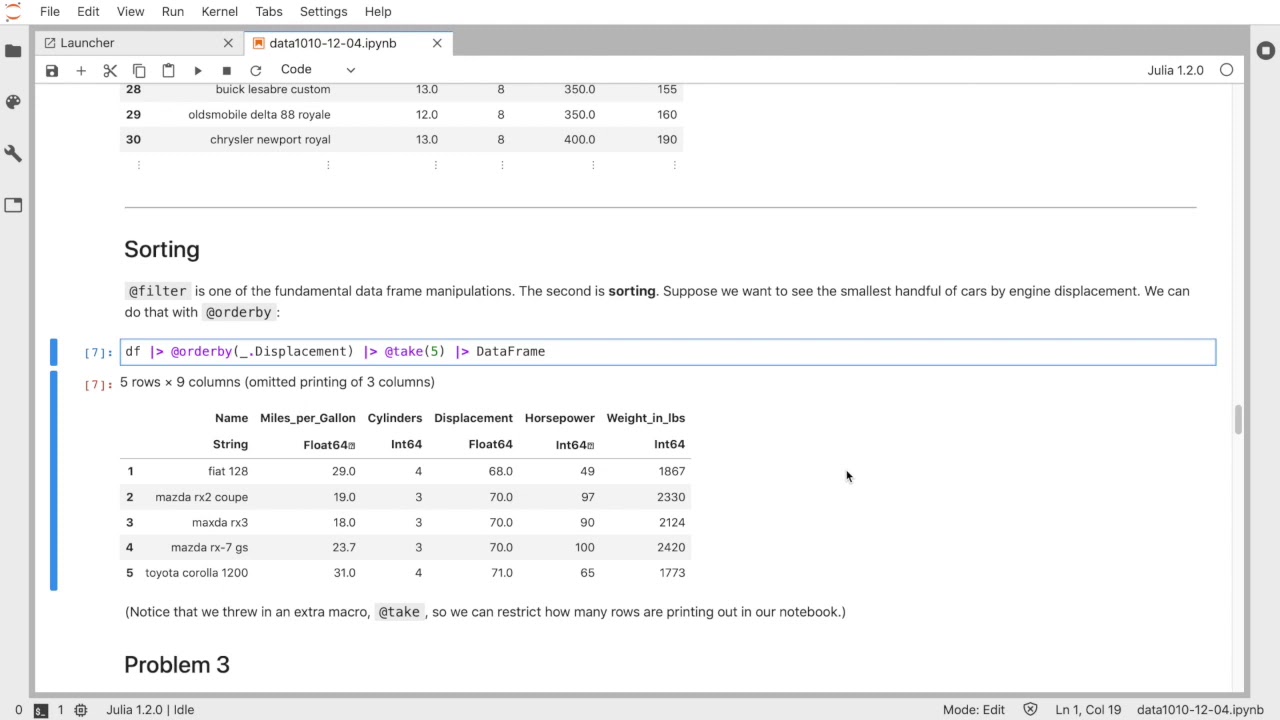Click the 'mazda rx-7 gs' cell

point(209,548)
